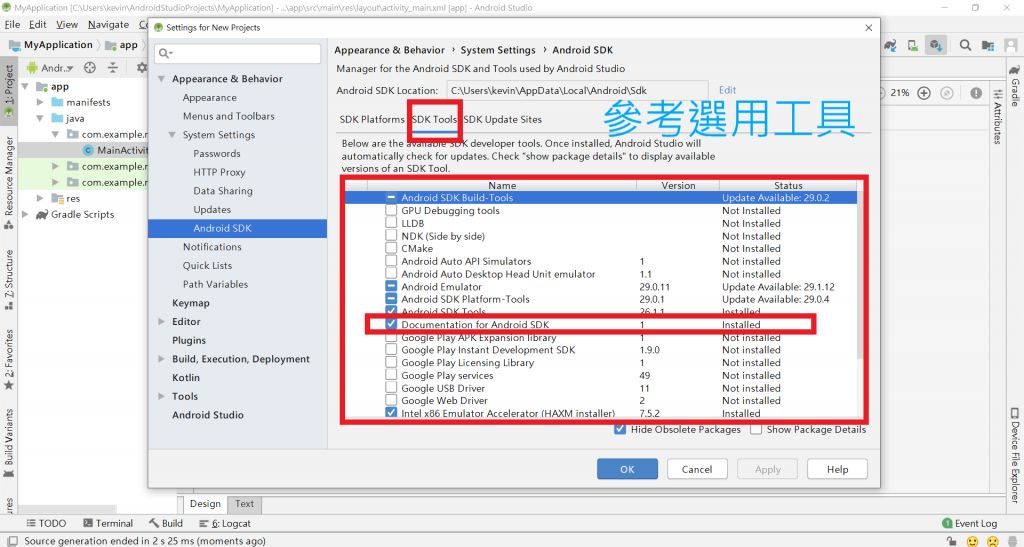1024x547 pixels.
Task: Check Google USB Driver checkbox
Action: tap(391, 388)
